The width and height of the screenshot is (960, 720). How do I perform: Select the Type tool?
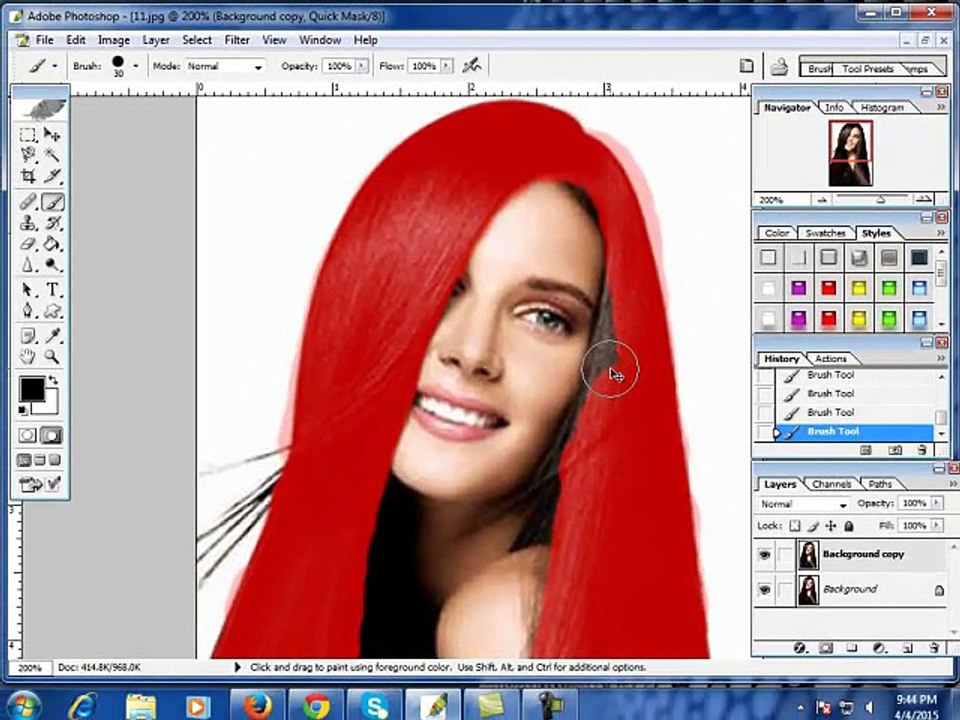[53, 289]
